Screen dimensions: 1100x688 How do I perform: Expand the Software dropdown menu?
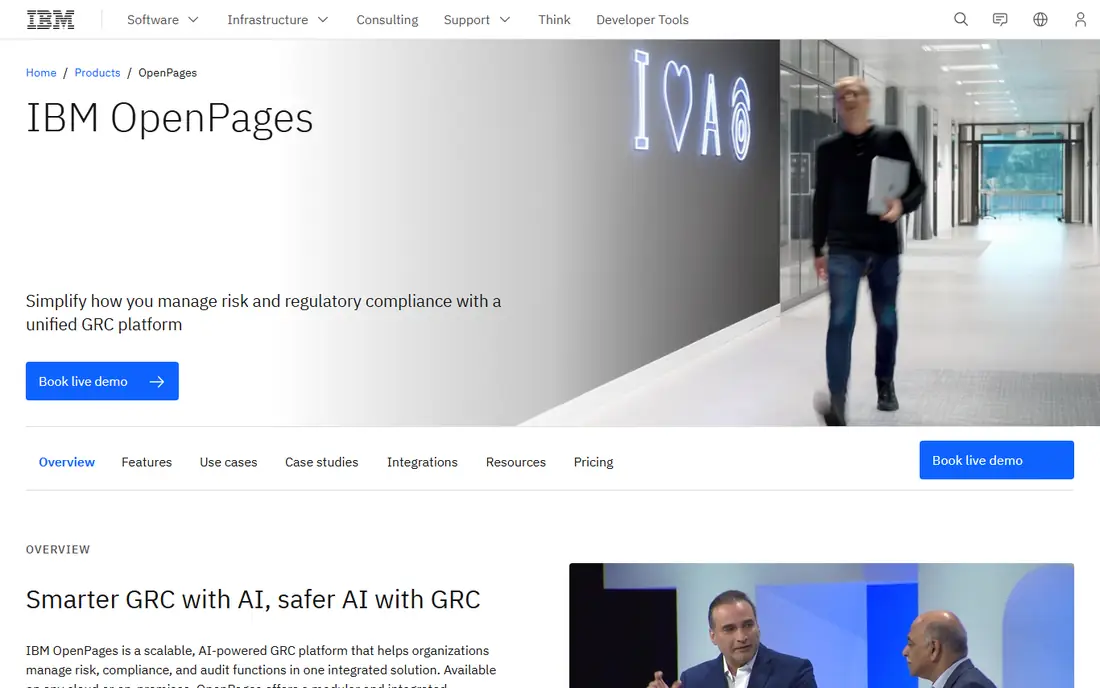163,20
